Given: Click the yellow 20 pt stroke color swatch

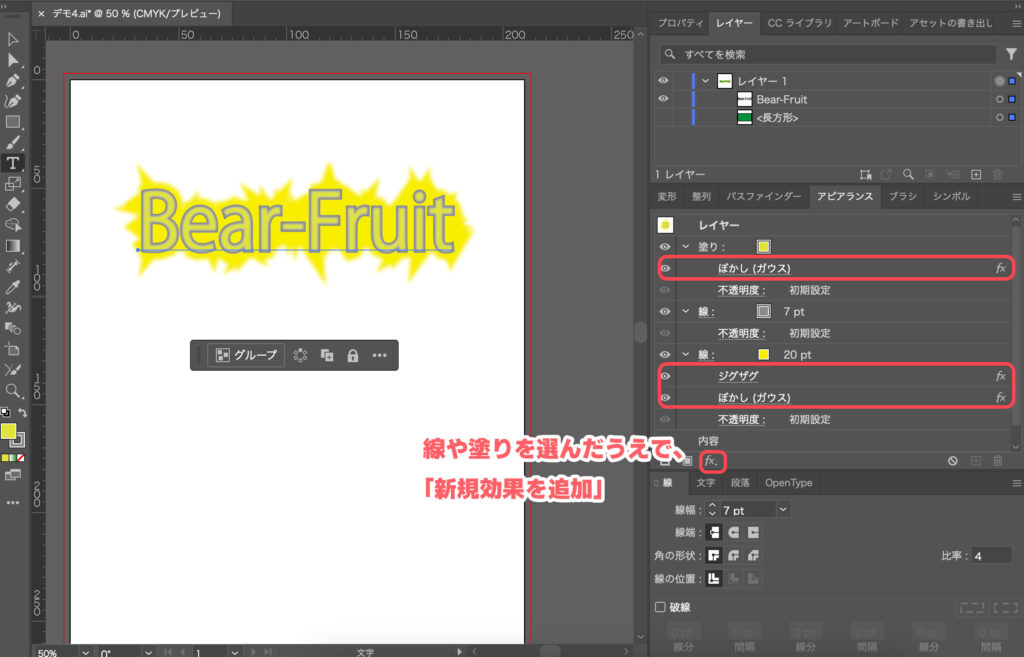Looking at the screenshot, I should click(x=763, y=355).
